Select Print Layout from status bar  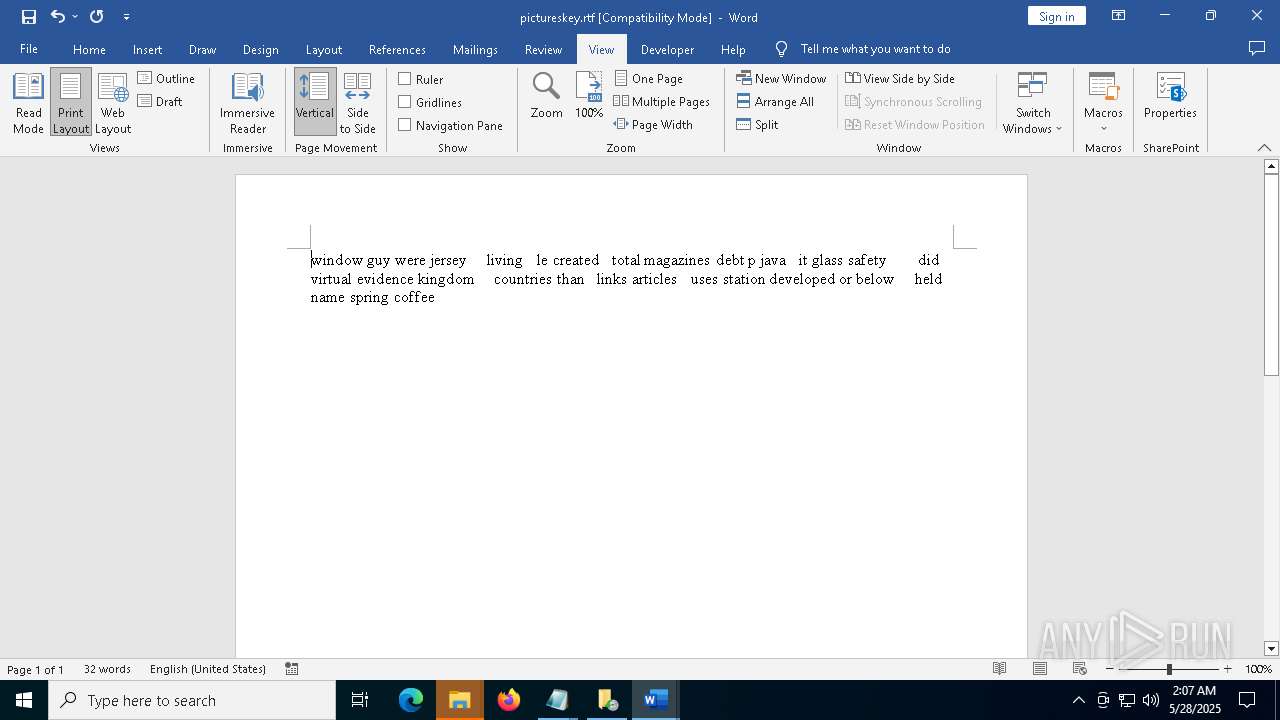1040,669
